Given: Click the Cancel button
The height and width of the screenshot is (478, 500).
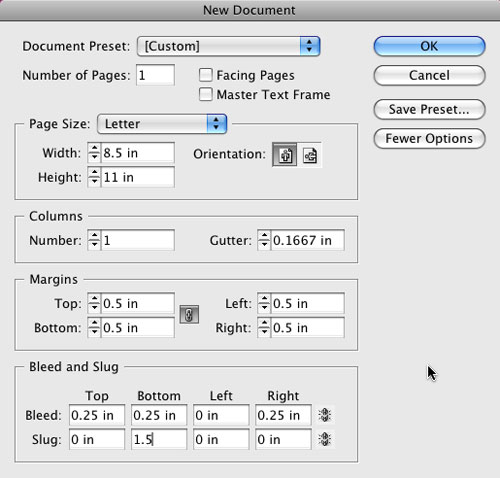Looking at the screenshot, I should click(x=429, y=75).
